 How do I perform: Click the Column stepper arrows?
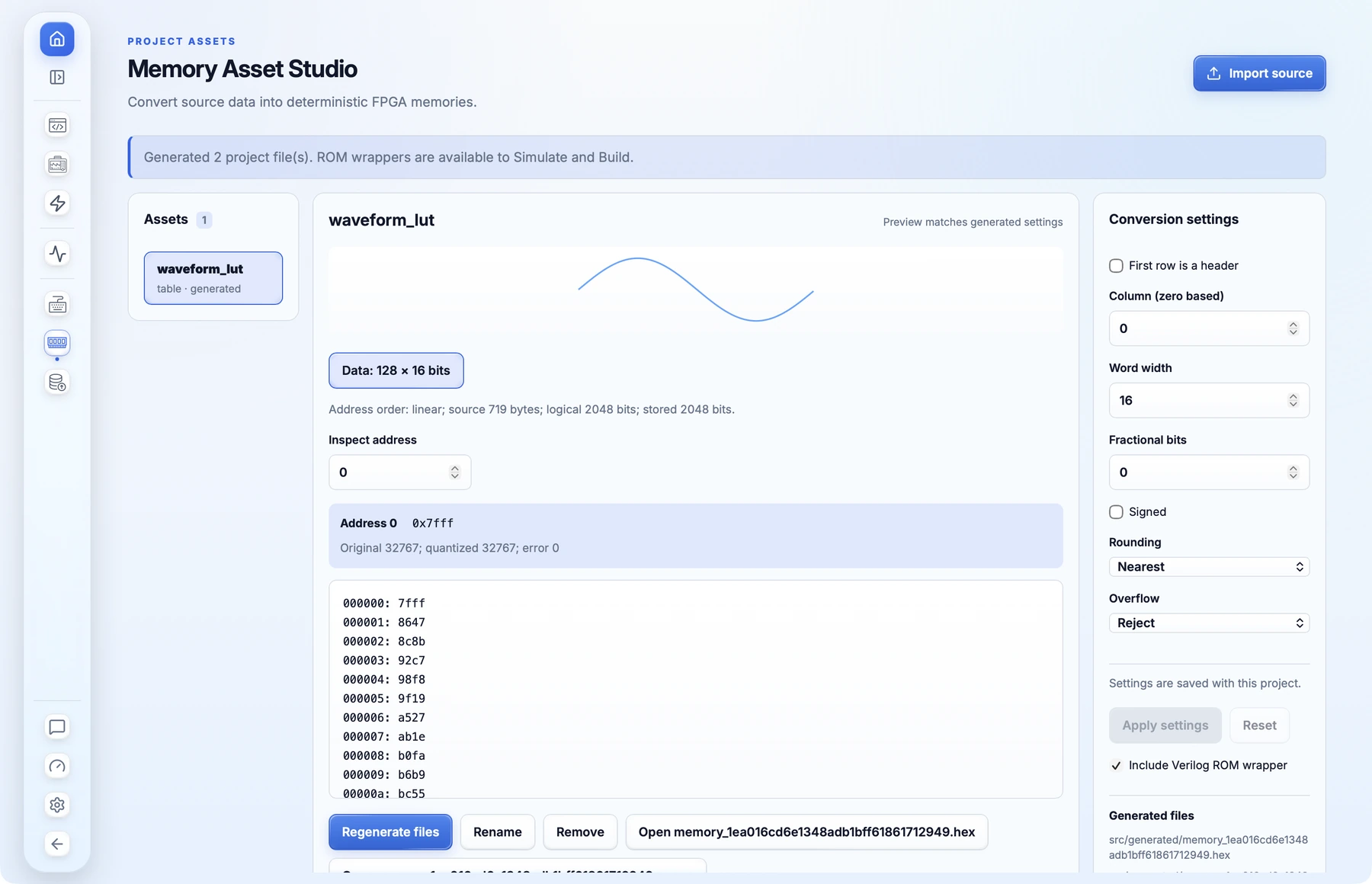[x=1293, y=328]
